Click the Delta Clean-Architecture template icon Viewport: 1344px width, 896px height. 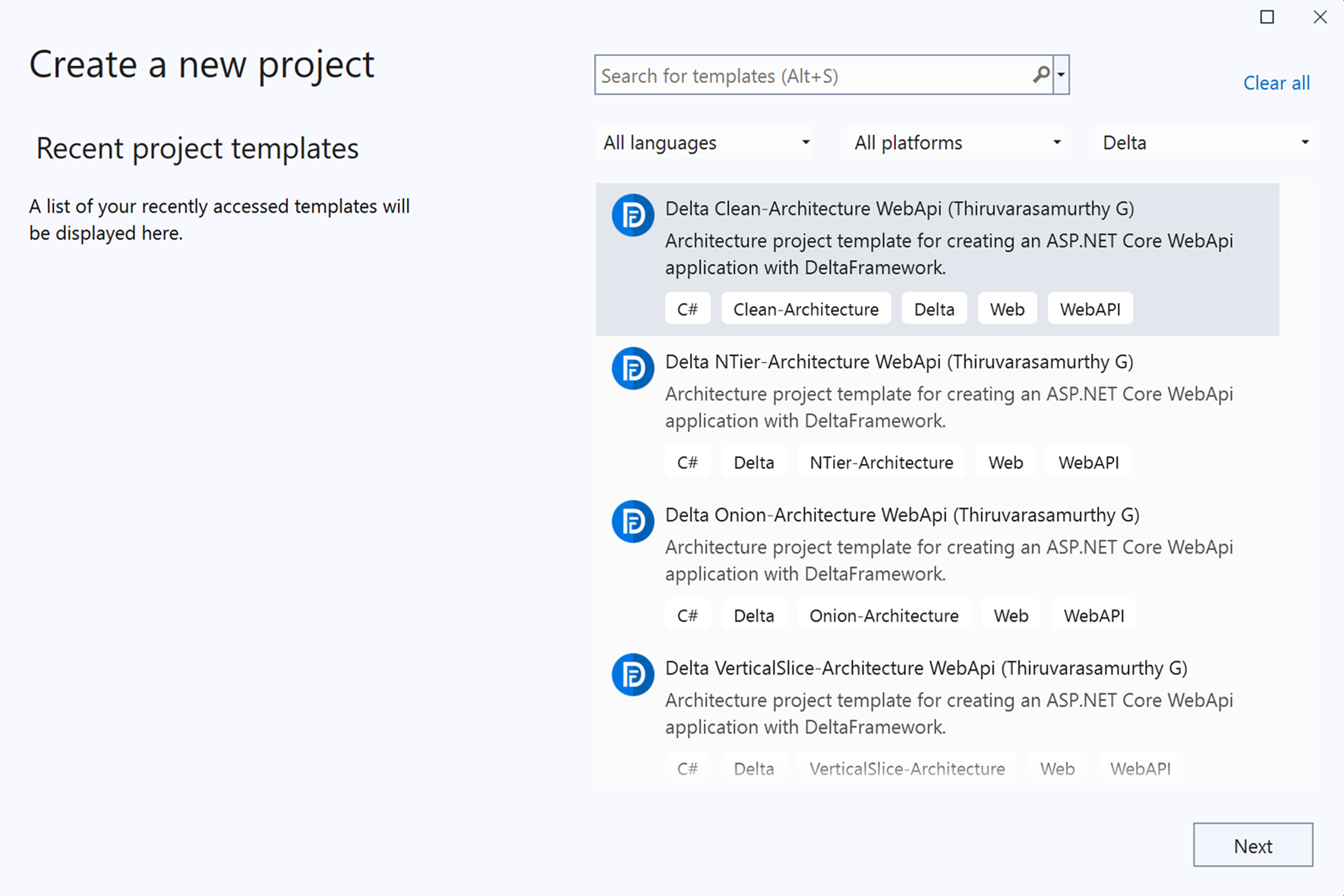click(633, 216)
